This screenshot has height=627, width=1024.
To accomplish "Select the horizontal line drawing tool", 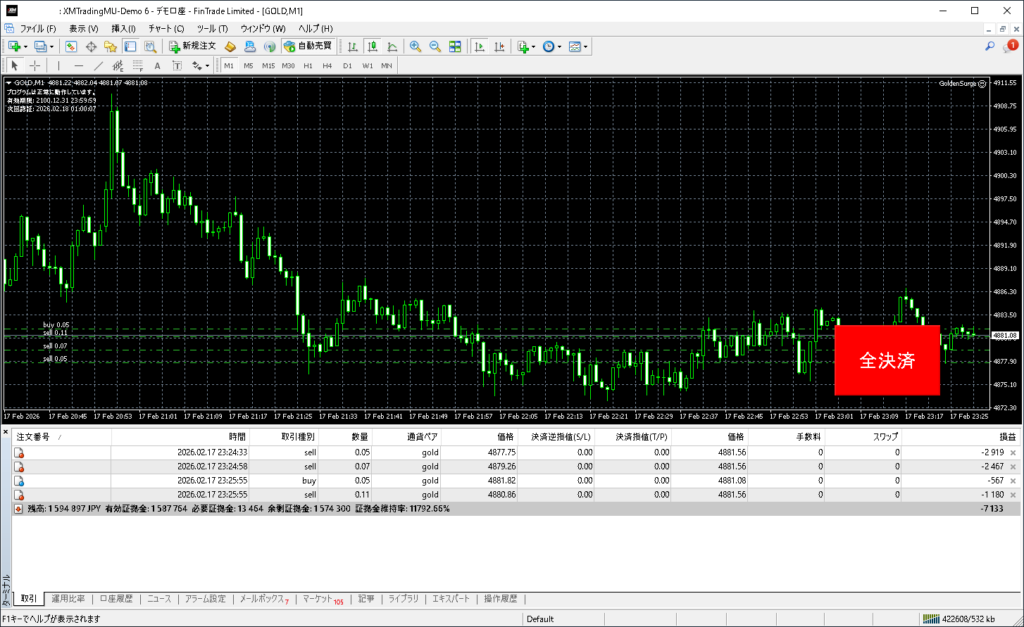I will tap(78, 66).
